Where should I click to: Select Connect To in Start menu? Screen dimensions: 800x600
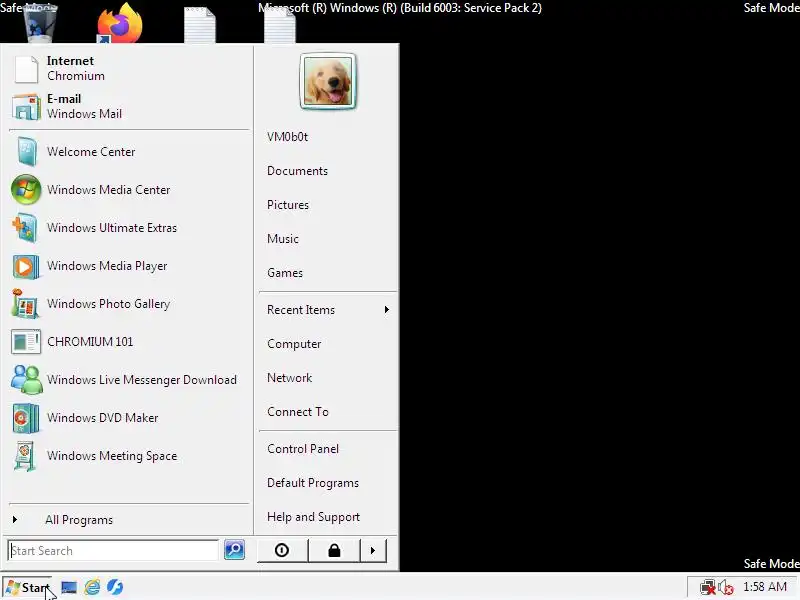298,412
